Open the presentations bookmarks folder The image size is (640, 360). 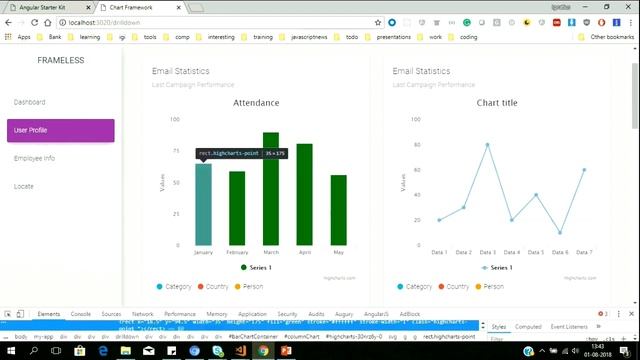tap(389, 37)
